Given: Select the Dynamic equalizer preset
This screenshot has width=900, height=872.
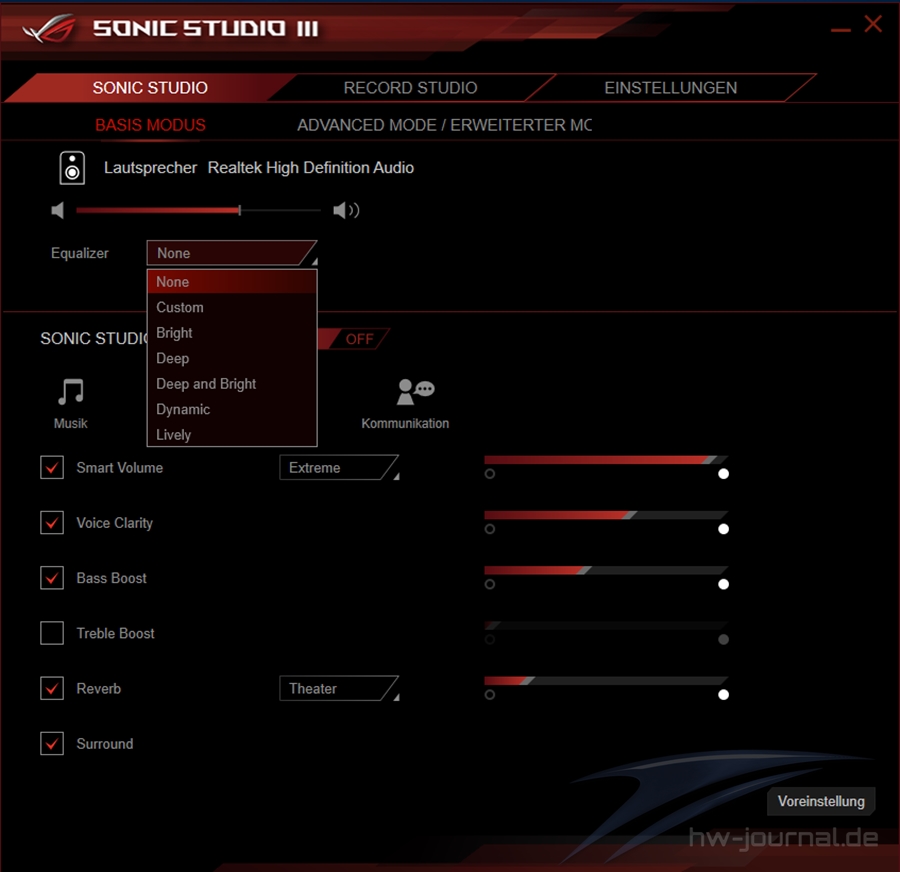Looking at the screenshot, I should 232,409.
